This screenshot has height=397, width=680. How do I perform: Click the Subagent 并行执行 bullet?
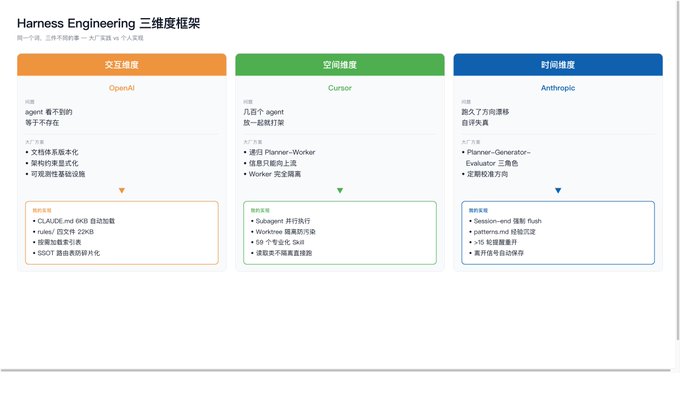coord(281,221)
